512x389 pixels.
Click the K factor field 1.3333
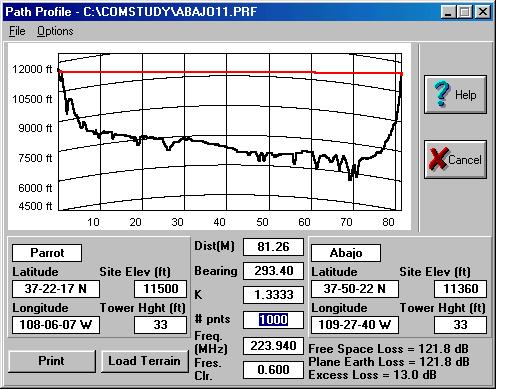pos(273,295)
